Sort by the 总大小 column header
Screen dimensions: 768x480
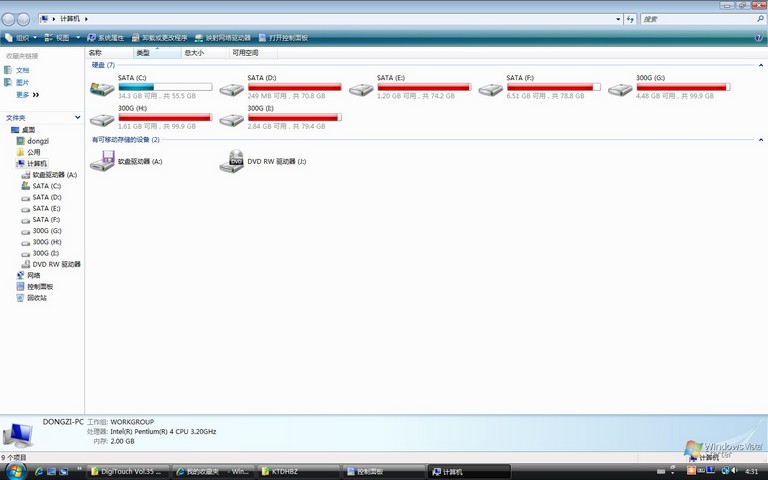click(205, 52)
